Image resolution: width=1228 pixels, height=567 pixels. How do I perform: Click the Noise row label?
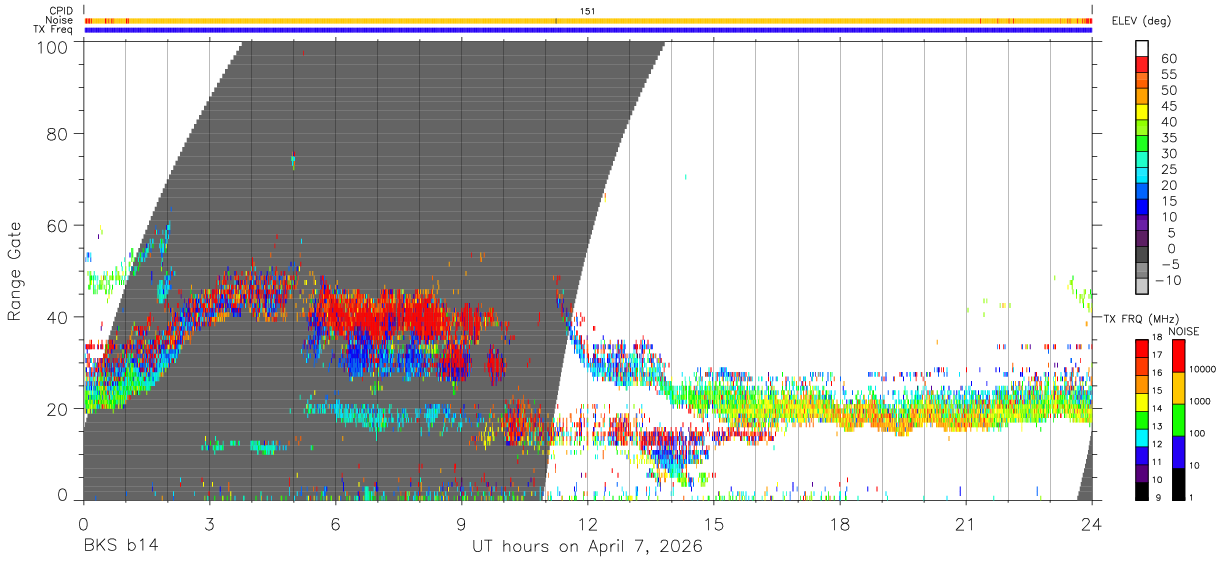[60, 20]
